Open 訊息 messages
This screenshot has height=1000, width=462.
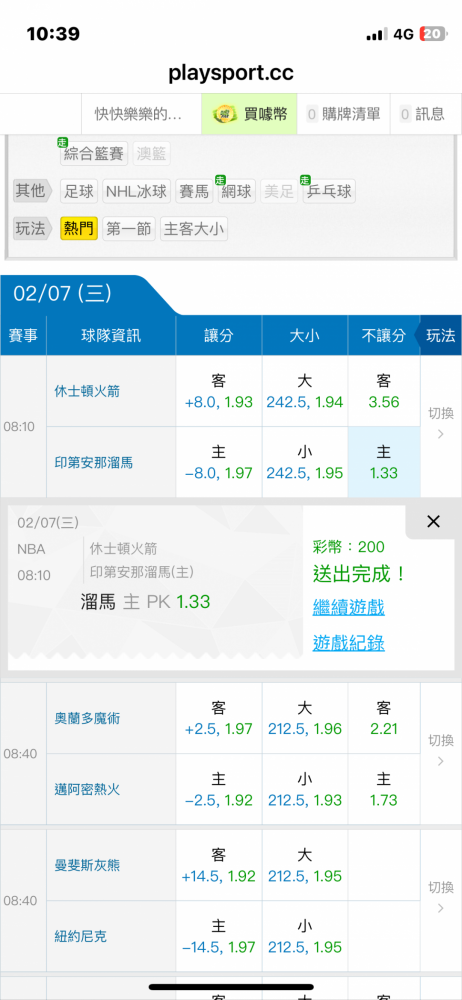tap(423, 114)
